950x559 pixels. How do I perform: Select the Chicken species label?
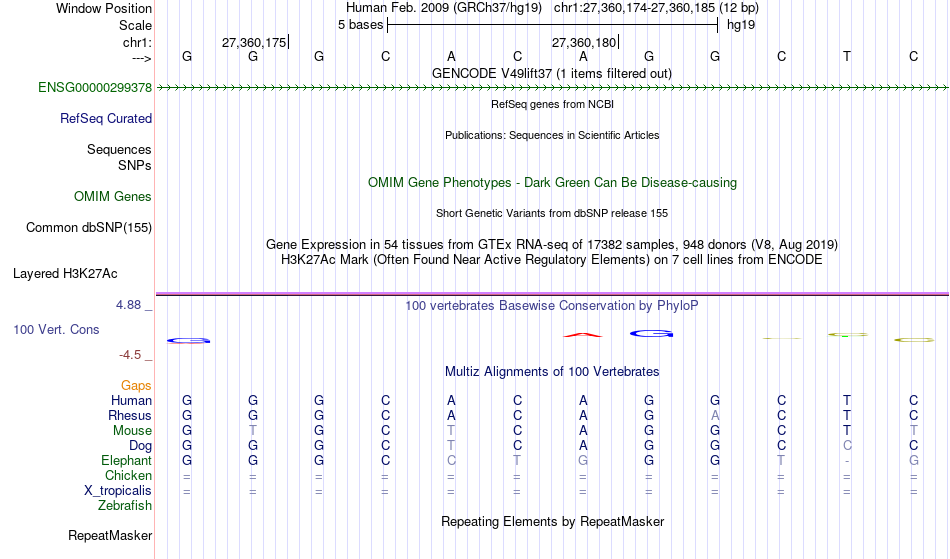point(128,475)
